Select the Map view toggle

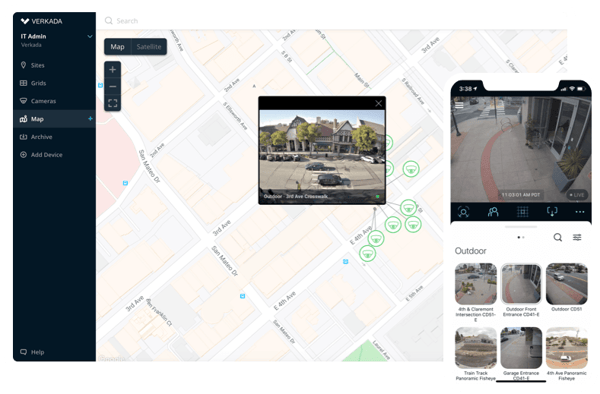pos(117,47)
